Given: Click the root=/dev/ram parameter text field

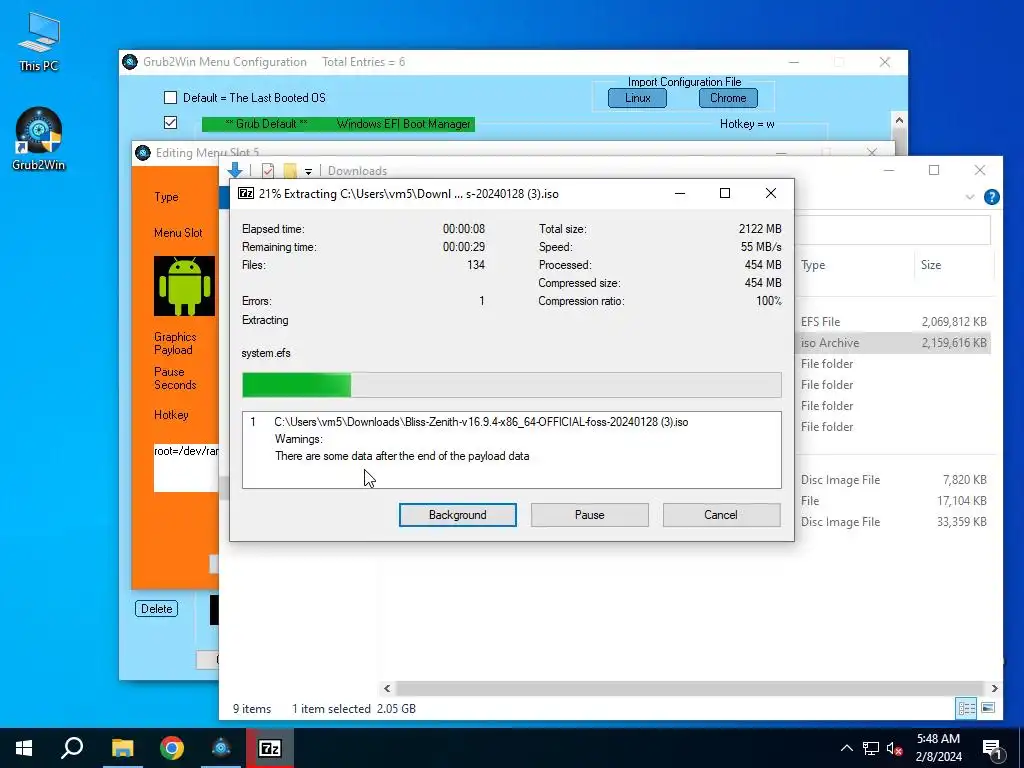Looking at the screenshot, I should coord(186,468).
